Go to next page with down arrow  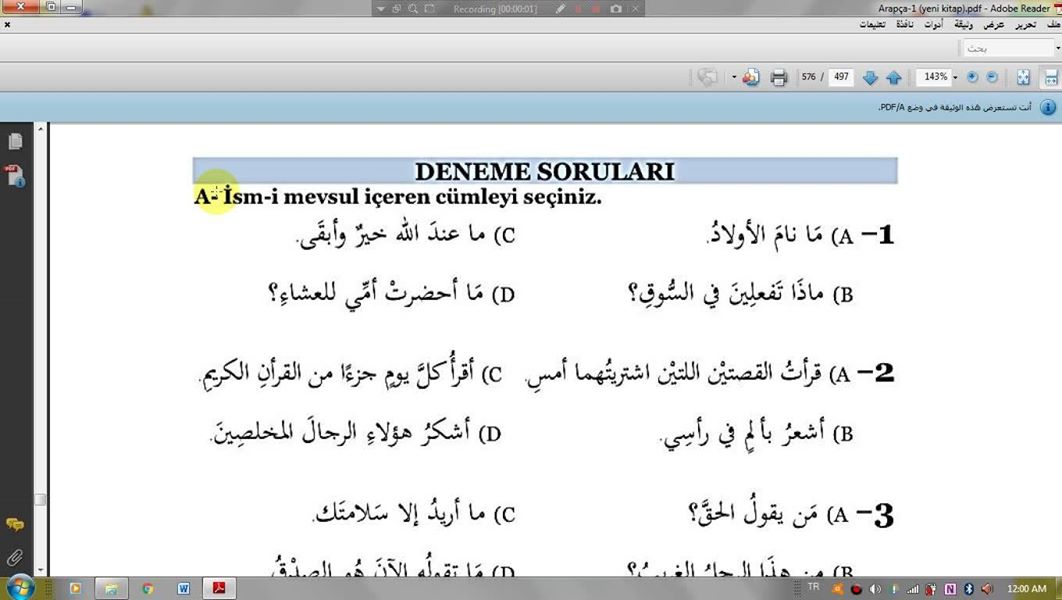pos(870,78)
